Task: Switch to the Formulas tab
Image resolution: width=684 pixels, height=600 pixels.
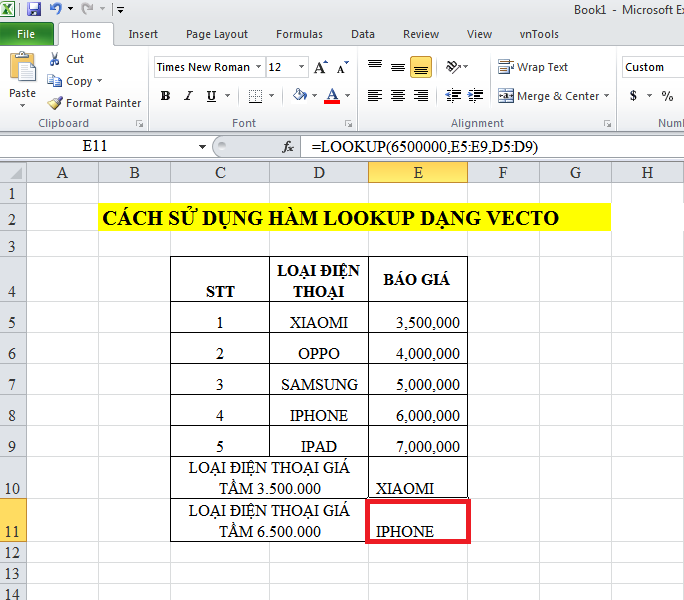Action: click(x=299, y=34)
